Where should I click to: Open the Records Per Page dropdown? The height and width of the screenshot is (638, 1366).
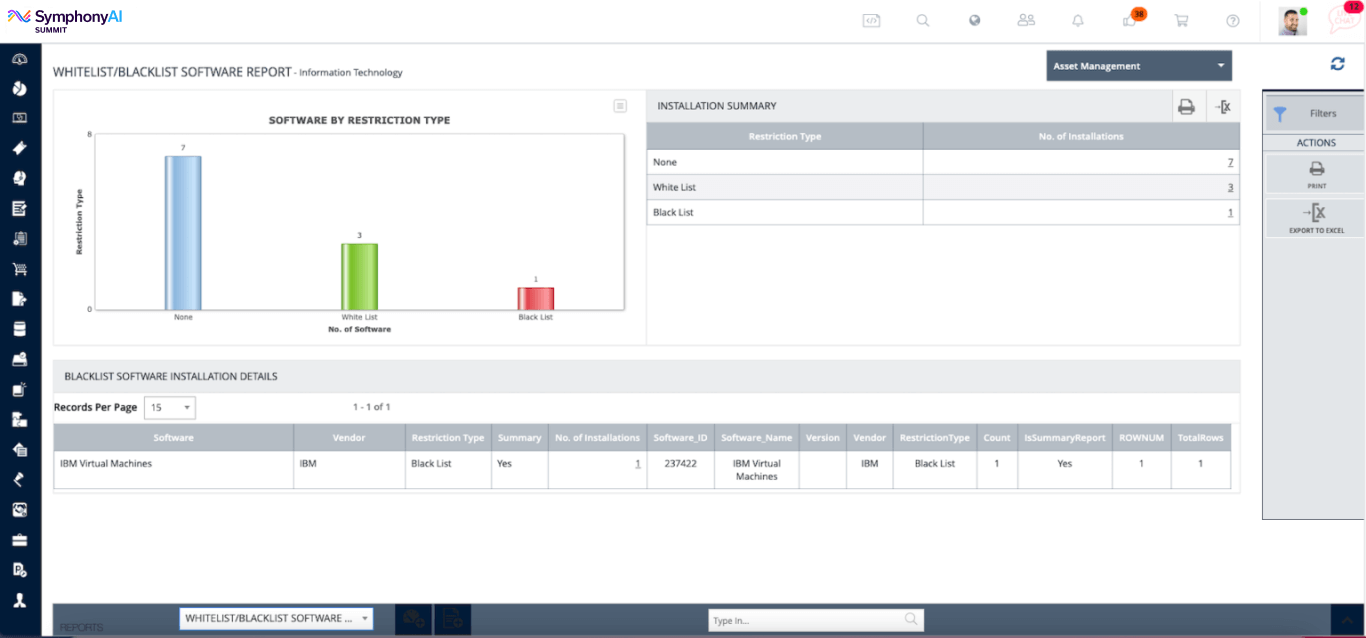(x=170, y=408)
